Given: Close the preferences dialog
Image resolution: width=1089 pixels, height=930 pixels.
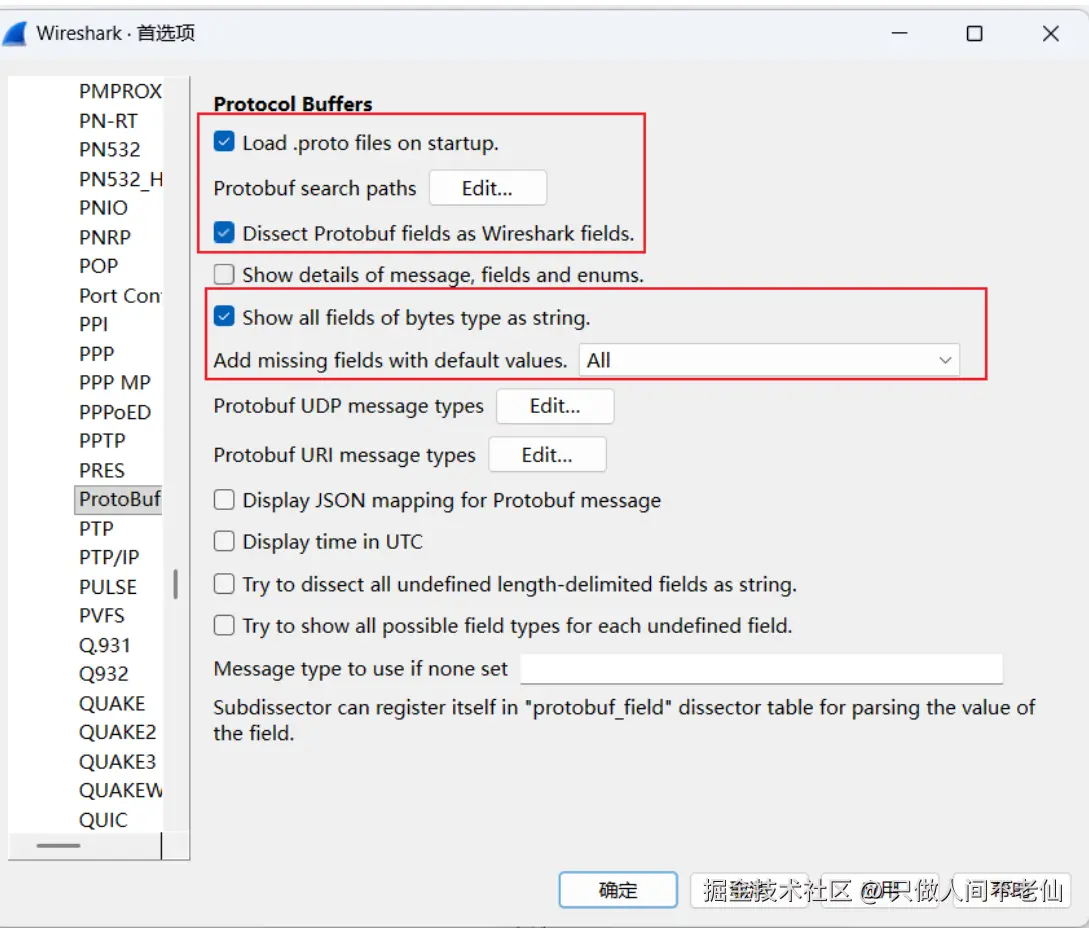Looking at the screenshot, I should coord(1051,33).
